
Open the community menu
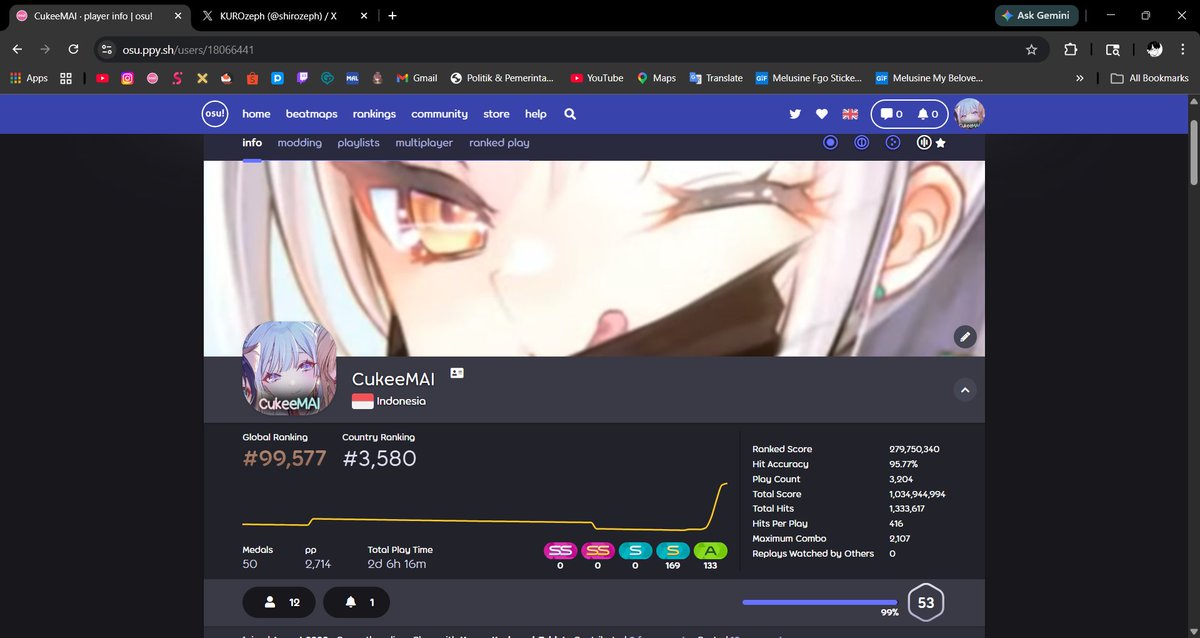coord(439,114)
